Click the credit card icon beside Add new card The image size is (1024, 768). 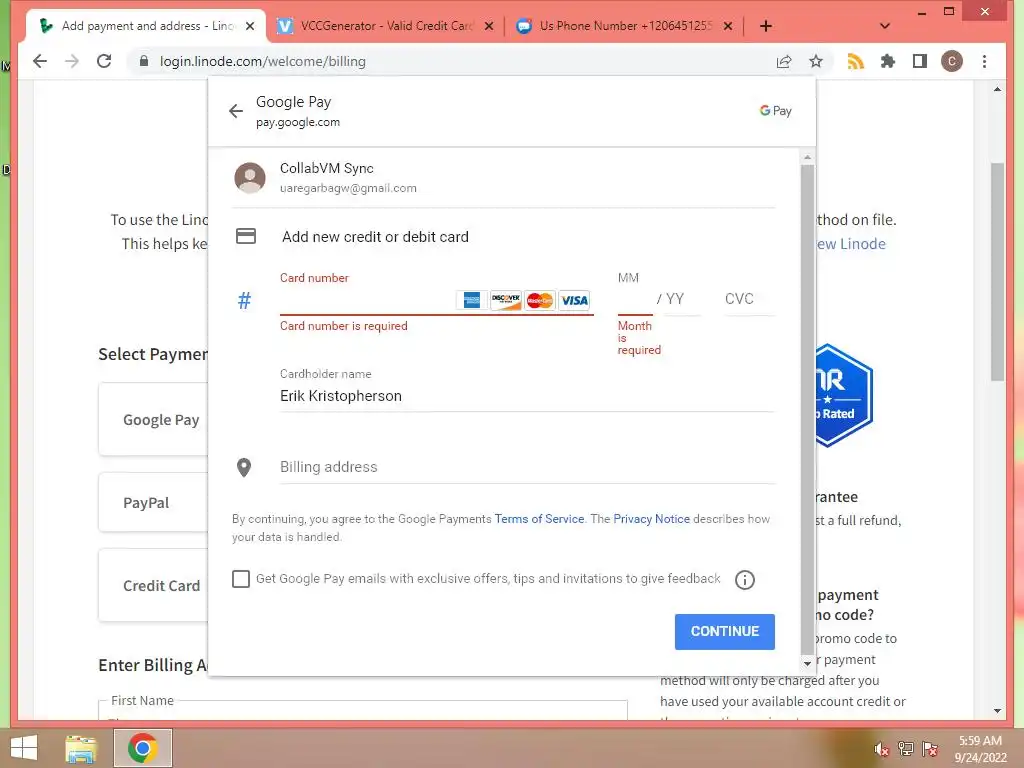[x=246, y=236]
